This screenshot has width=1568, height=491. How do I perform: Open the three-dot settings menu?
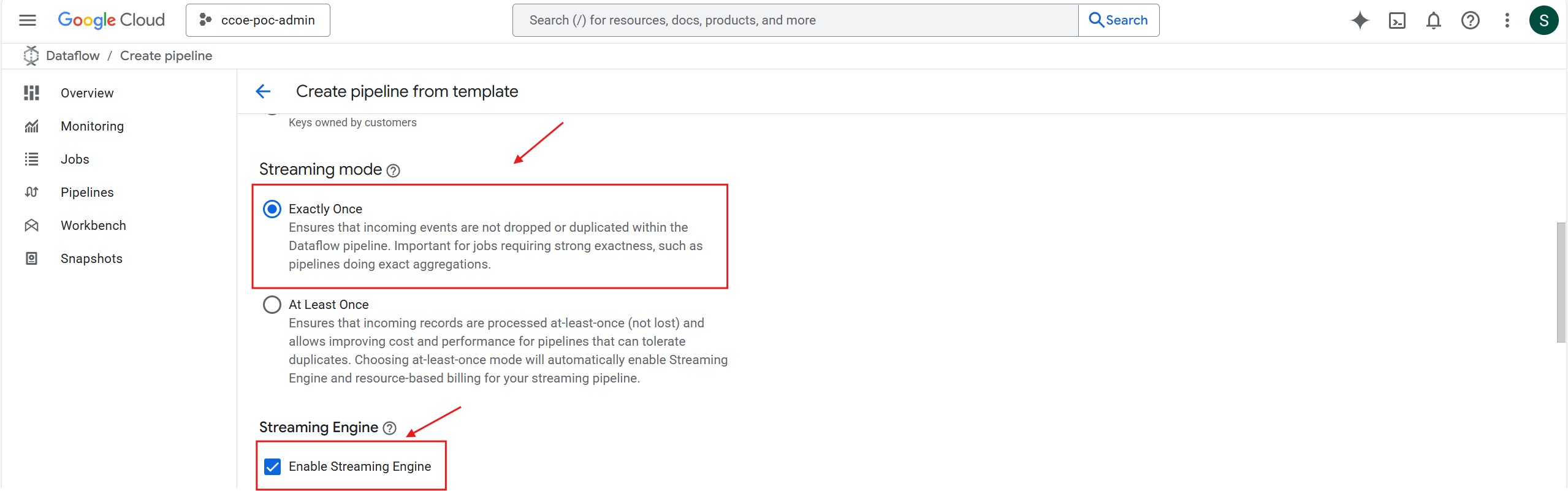(1507, 20)
